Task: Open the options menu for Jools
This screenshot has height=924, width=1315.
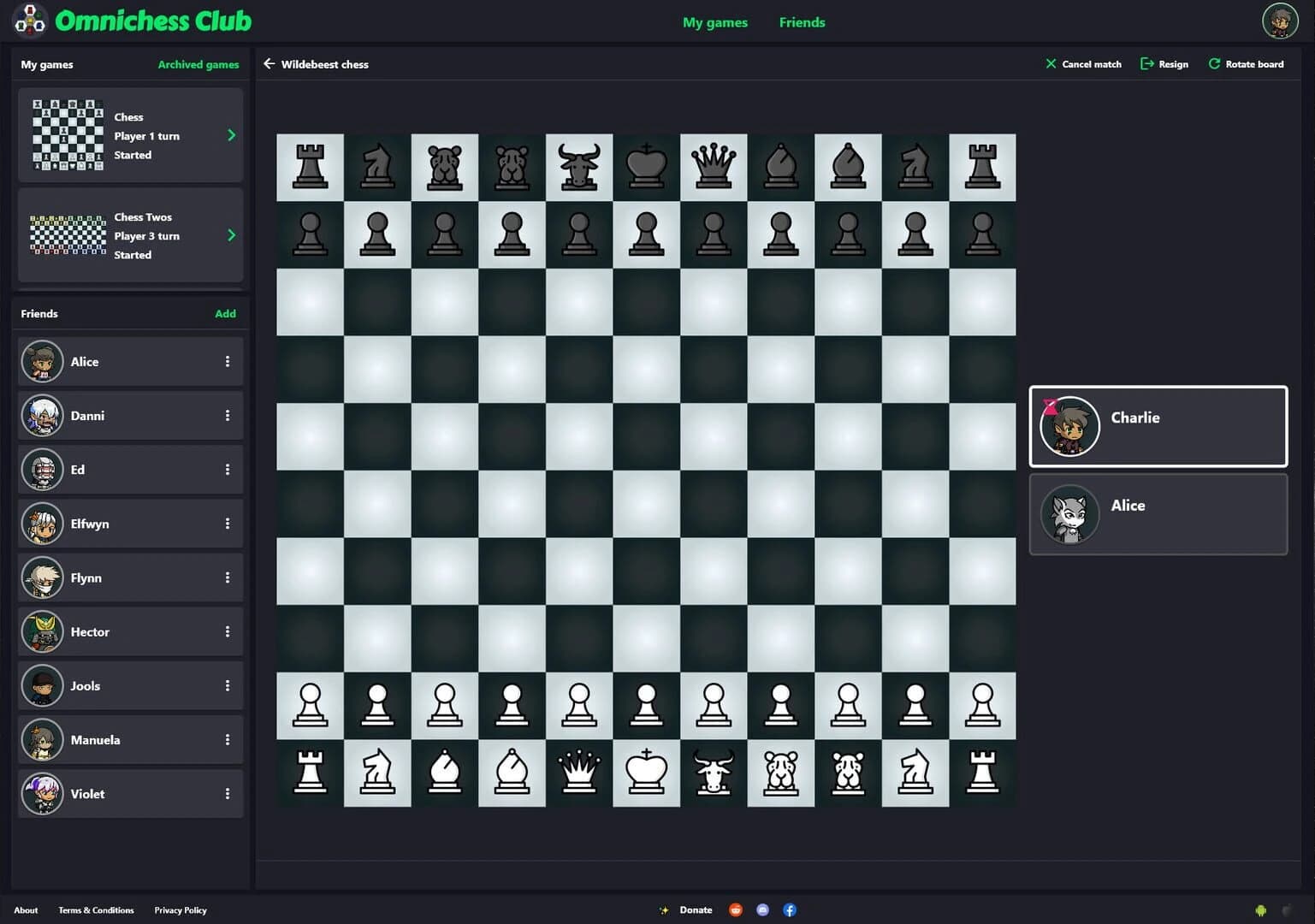Action: (x=228, y=685)
